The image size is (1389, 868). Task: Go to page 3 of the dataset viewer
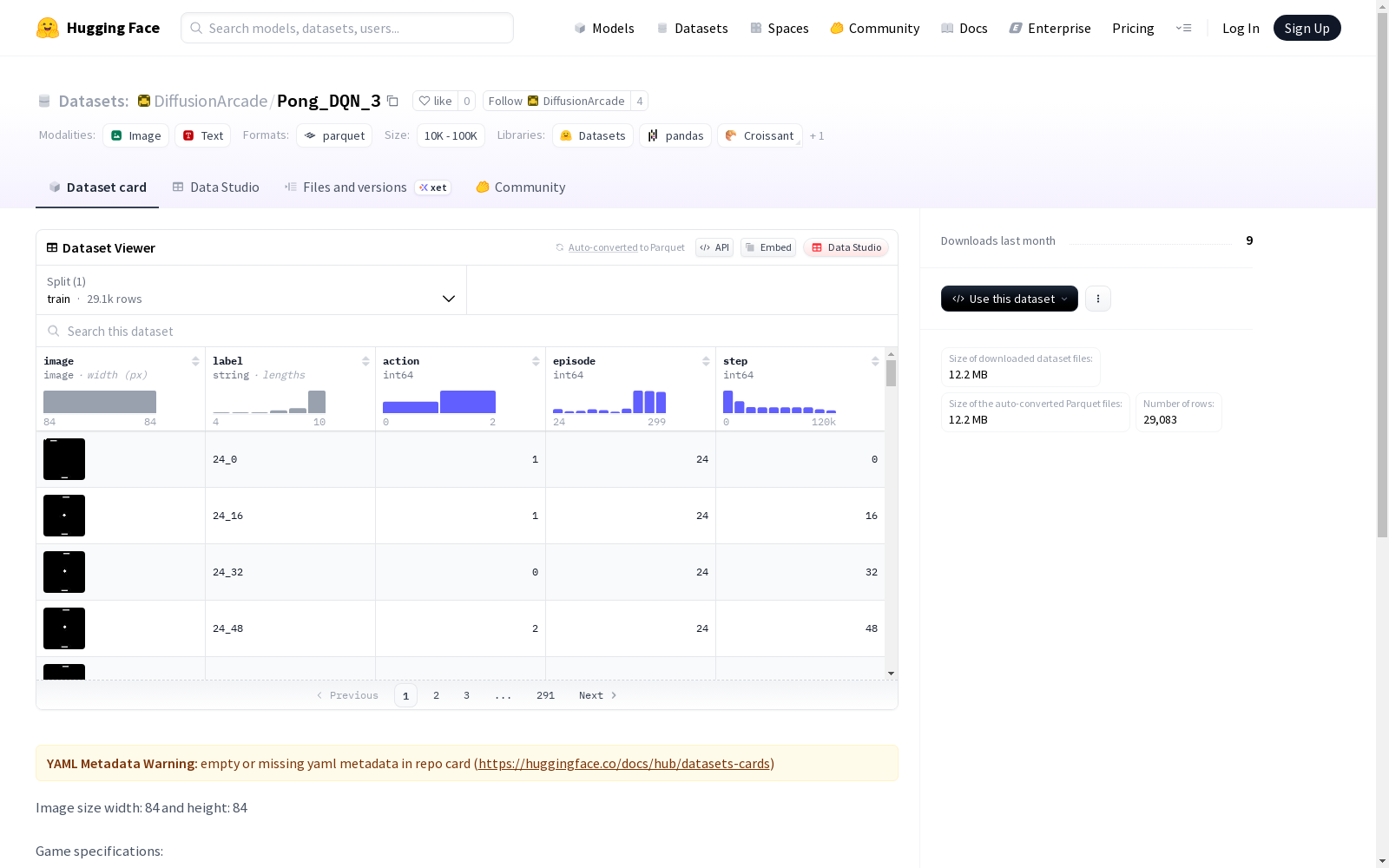(466, 695)
